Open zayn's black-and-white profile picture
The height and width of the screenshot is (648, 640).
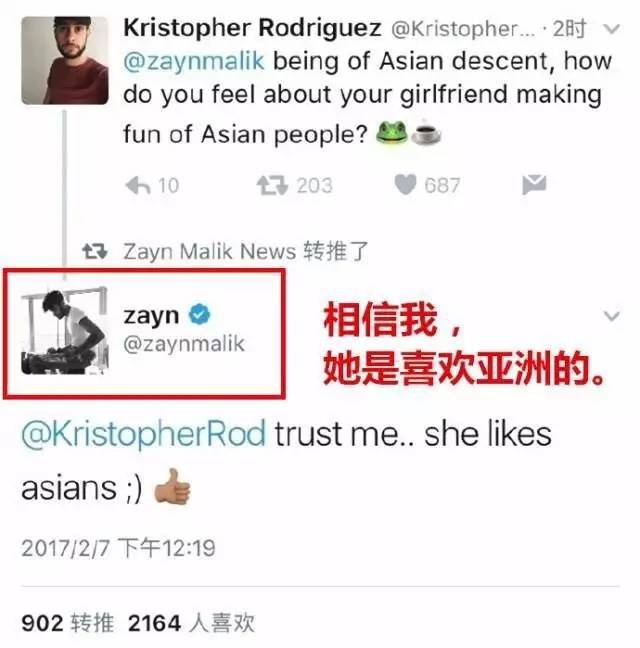tap(64, 331)
